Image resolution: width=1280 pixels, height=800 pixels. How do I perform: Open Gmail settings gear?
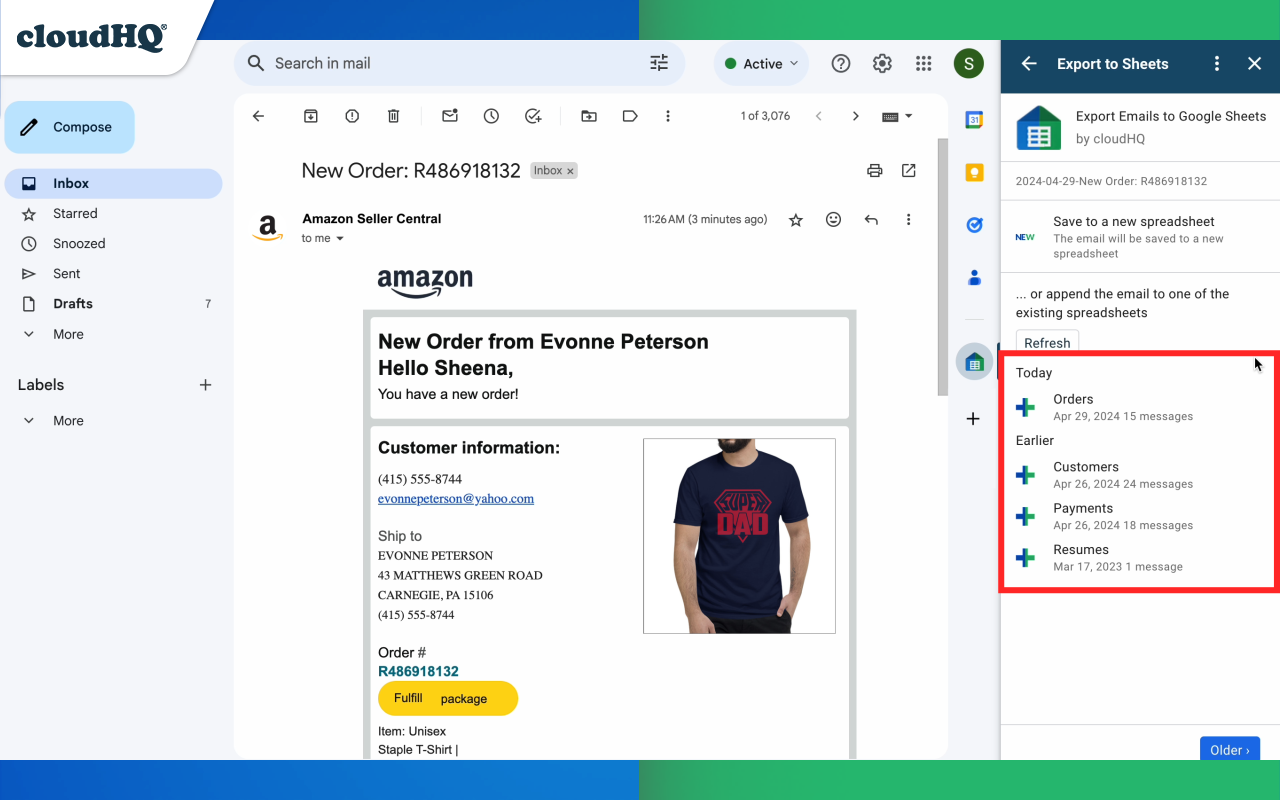882,63
